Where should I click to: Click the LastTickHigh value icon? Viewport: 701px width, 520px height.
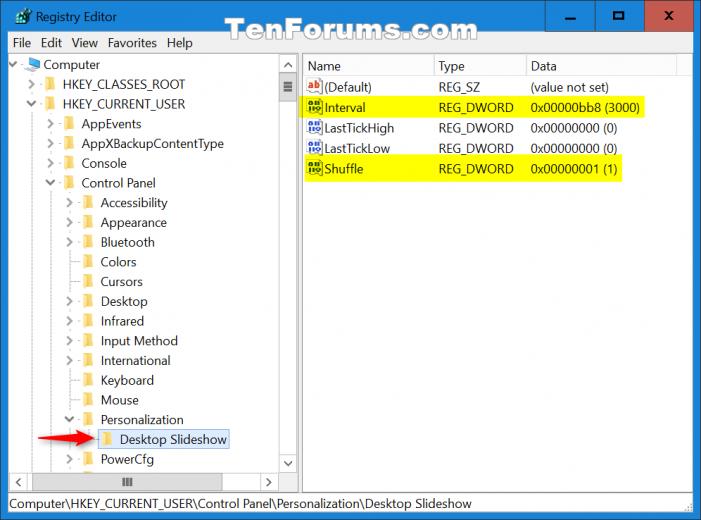314,128
